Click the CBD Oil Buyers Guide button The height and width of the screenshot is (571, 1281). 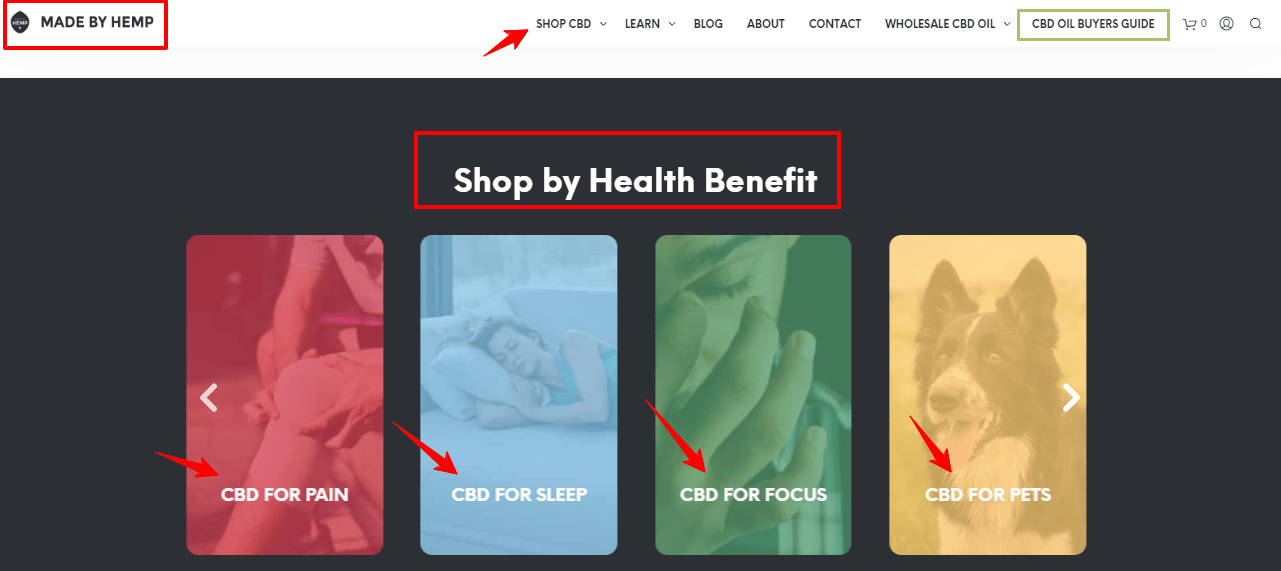point(1093,25)
